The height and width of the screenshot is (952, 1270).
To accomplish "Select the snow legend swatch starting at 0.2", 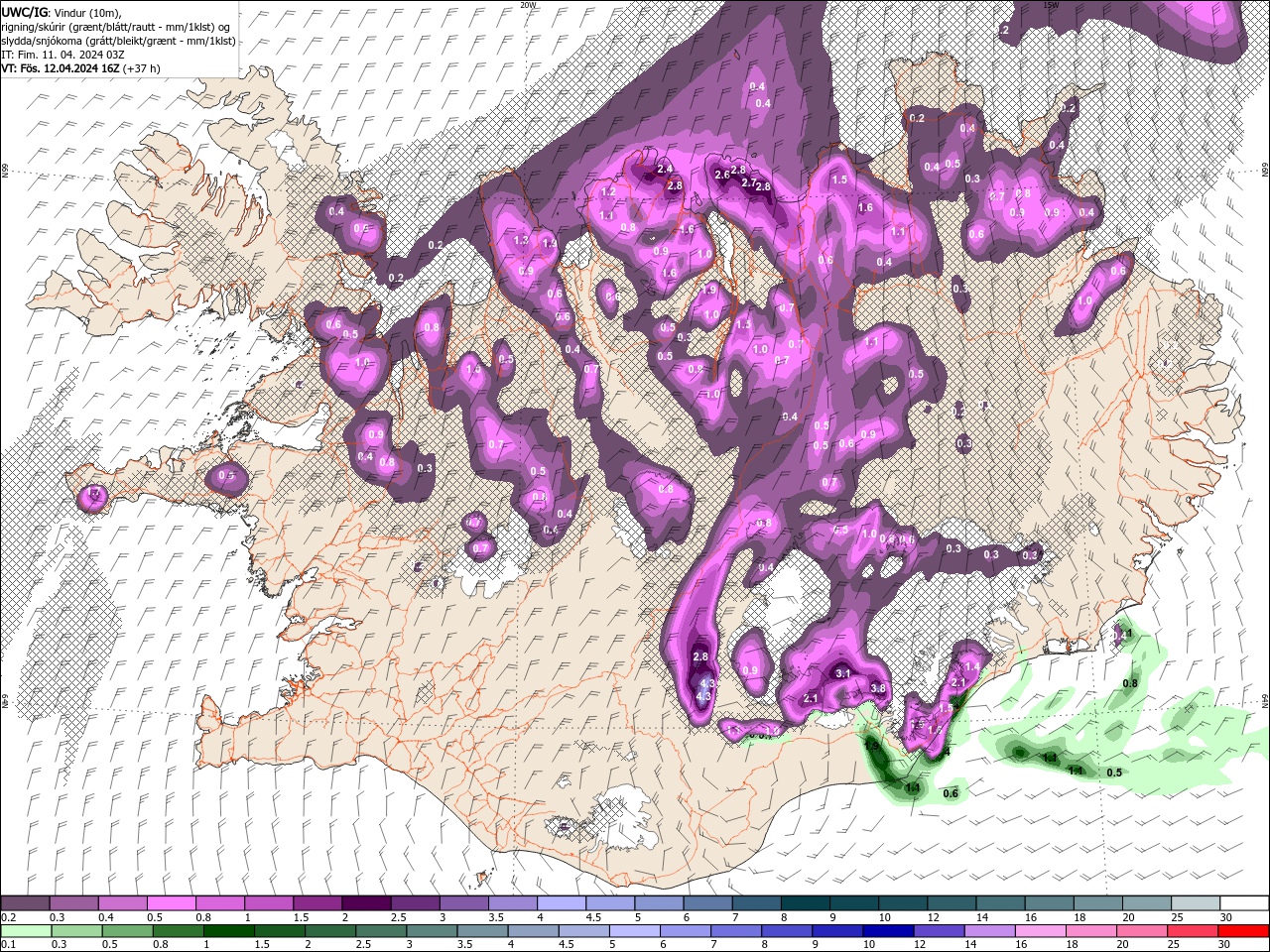I will pyautogui.click(x=25, y=903).
